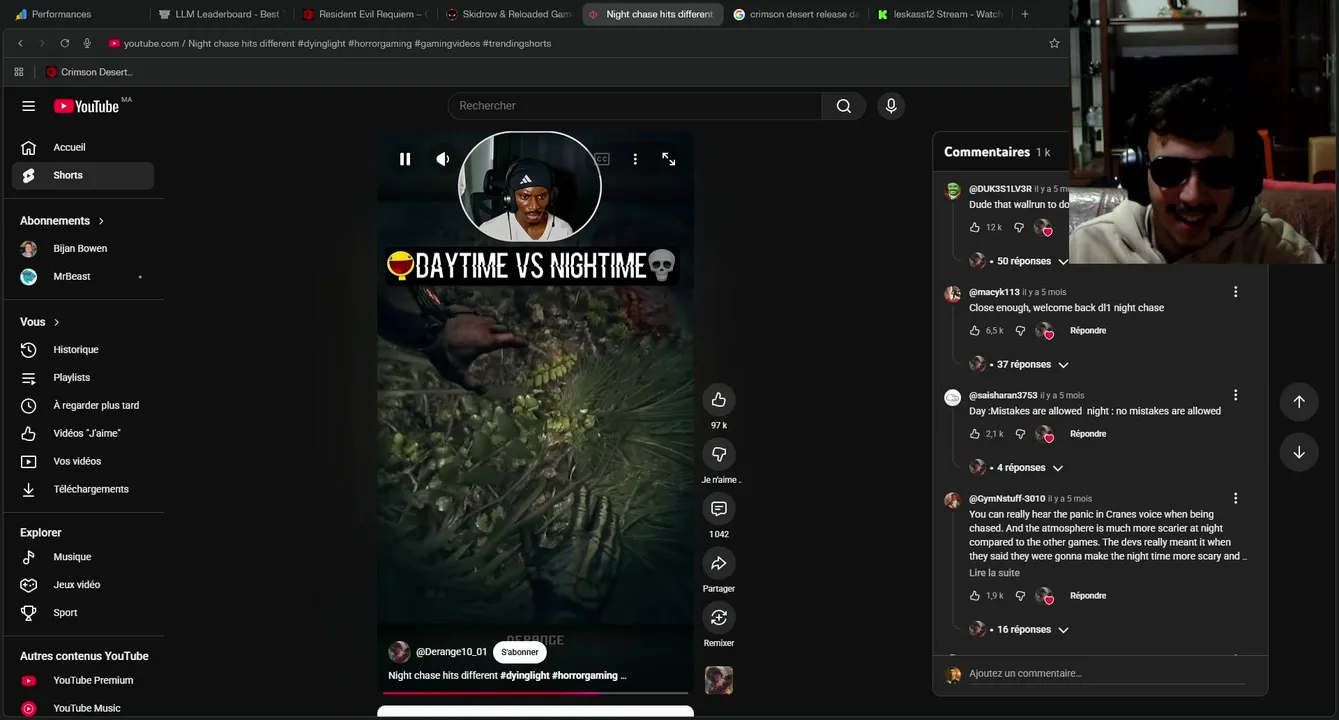This screenshot has width=1339, height=720.
Task: Expand 37 réponses under macyk113 comment
Action: (x=1020, y=365)
